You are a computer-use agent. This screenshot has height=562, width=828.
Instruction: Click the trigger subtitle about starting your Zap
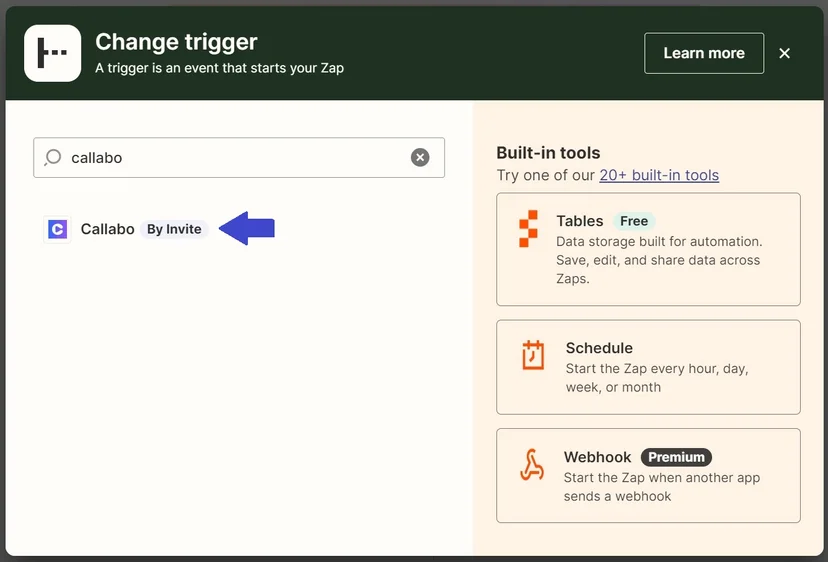pyautogui.click(x=219, y=68)
